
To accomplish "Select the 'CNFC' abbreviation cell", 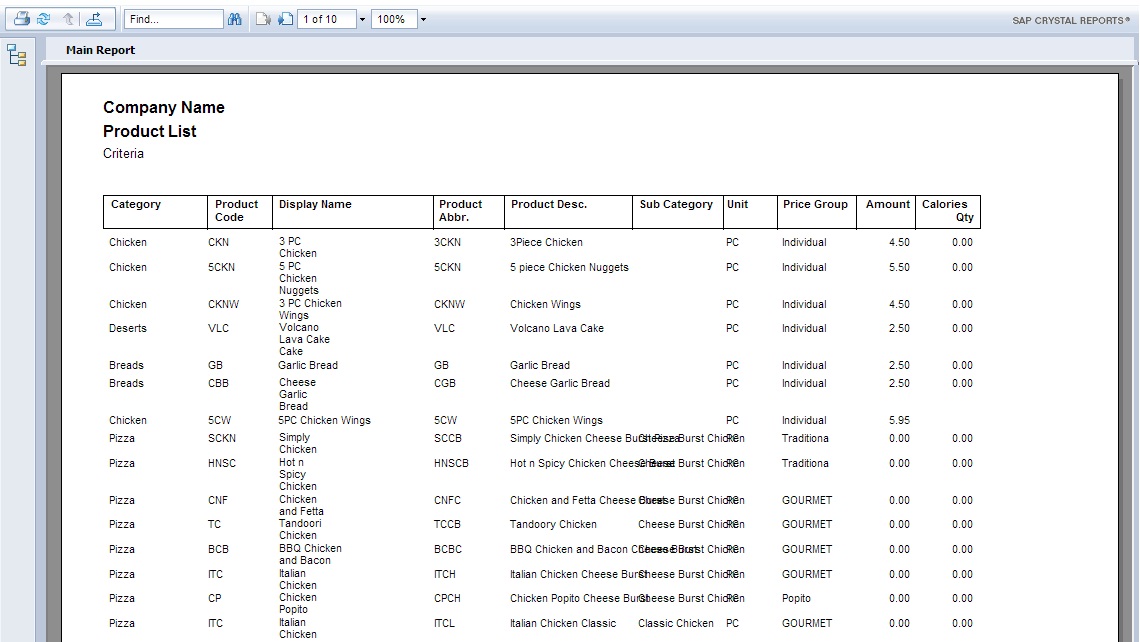I will click(447, 500).
